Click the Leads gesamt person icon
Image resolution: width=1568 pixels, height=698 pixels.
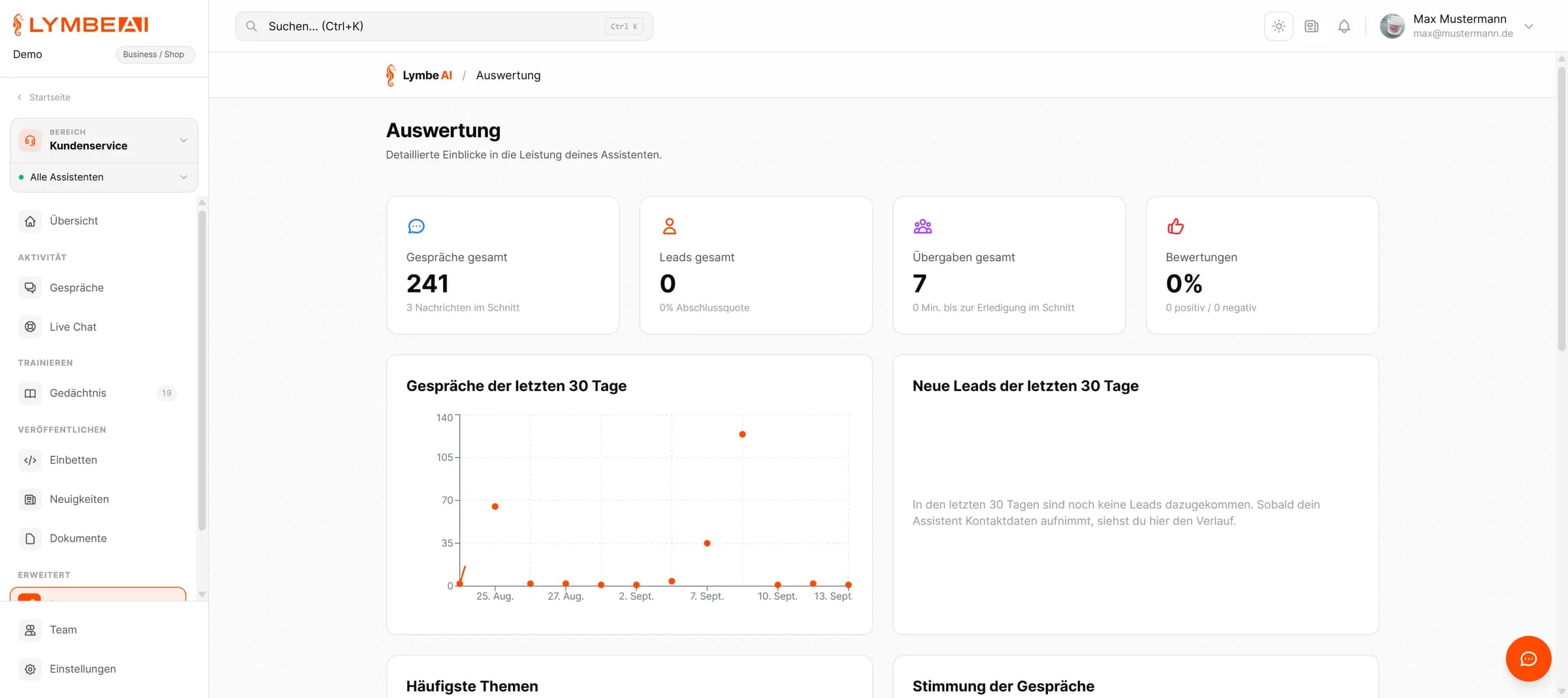pyautogui.click(x=670, y=227)
